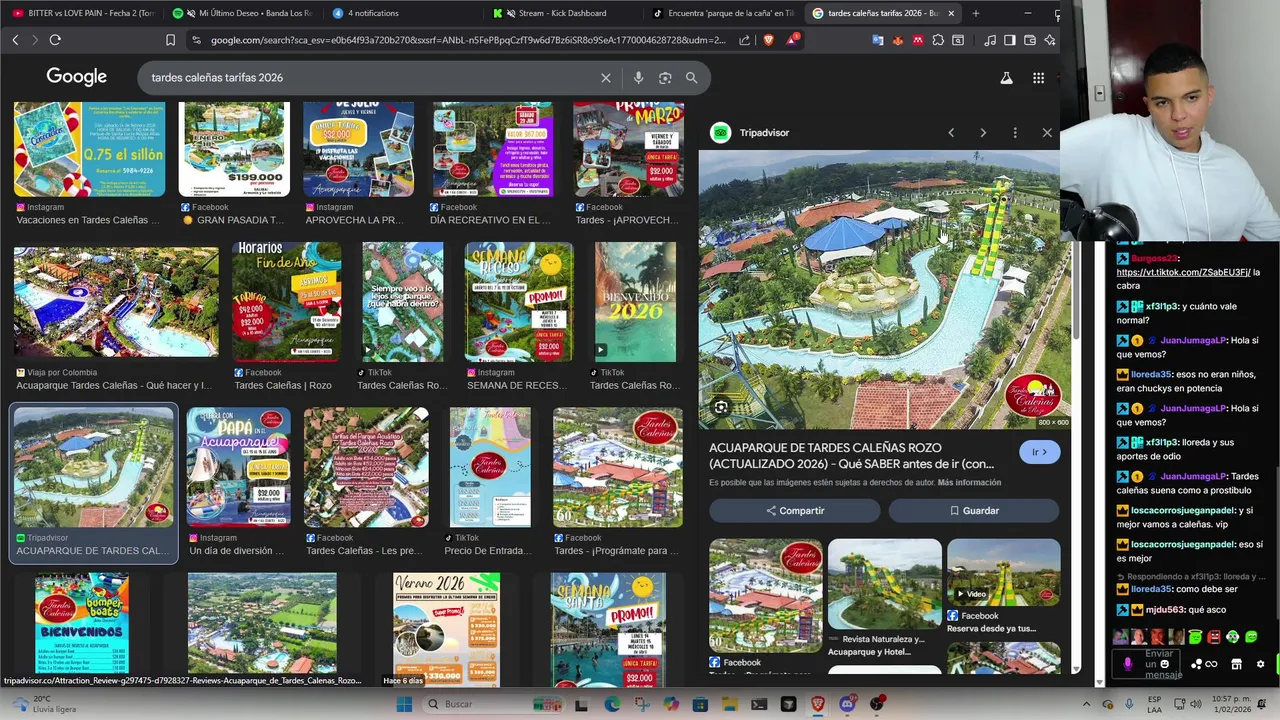The height and width of the screenshot is (720, 1280).
Task: Toggle the browser sidebar panel icon
Action: (x=1010, y=40)
